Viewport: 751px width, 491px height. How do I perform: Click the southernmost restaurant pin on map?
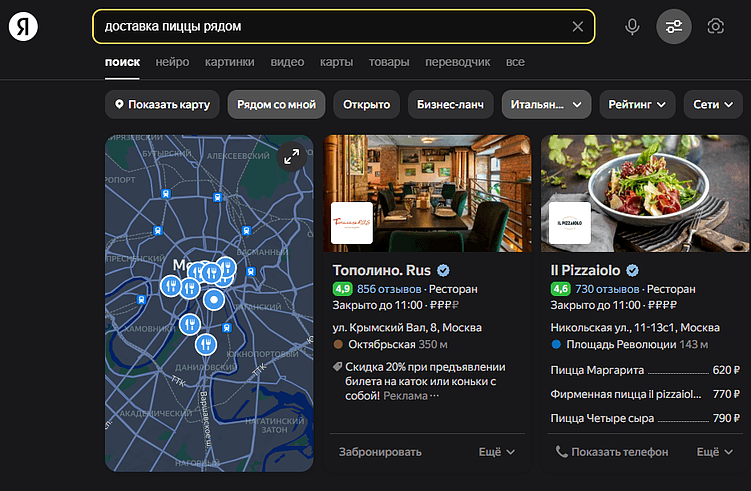[206, 344]
